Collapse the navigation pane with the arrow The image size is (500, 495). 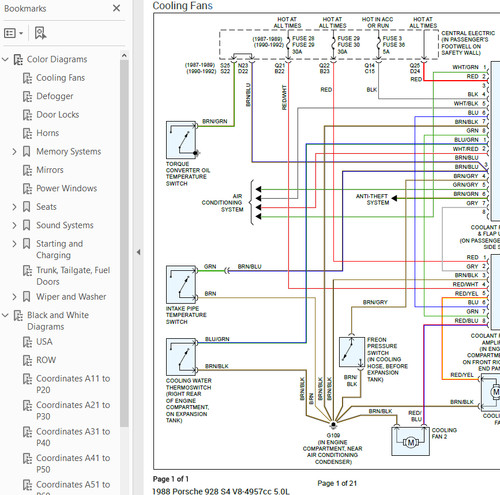(x=138, y=252)
